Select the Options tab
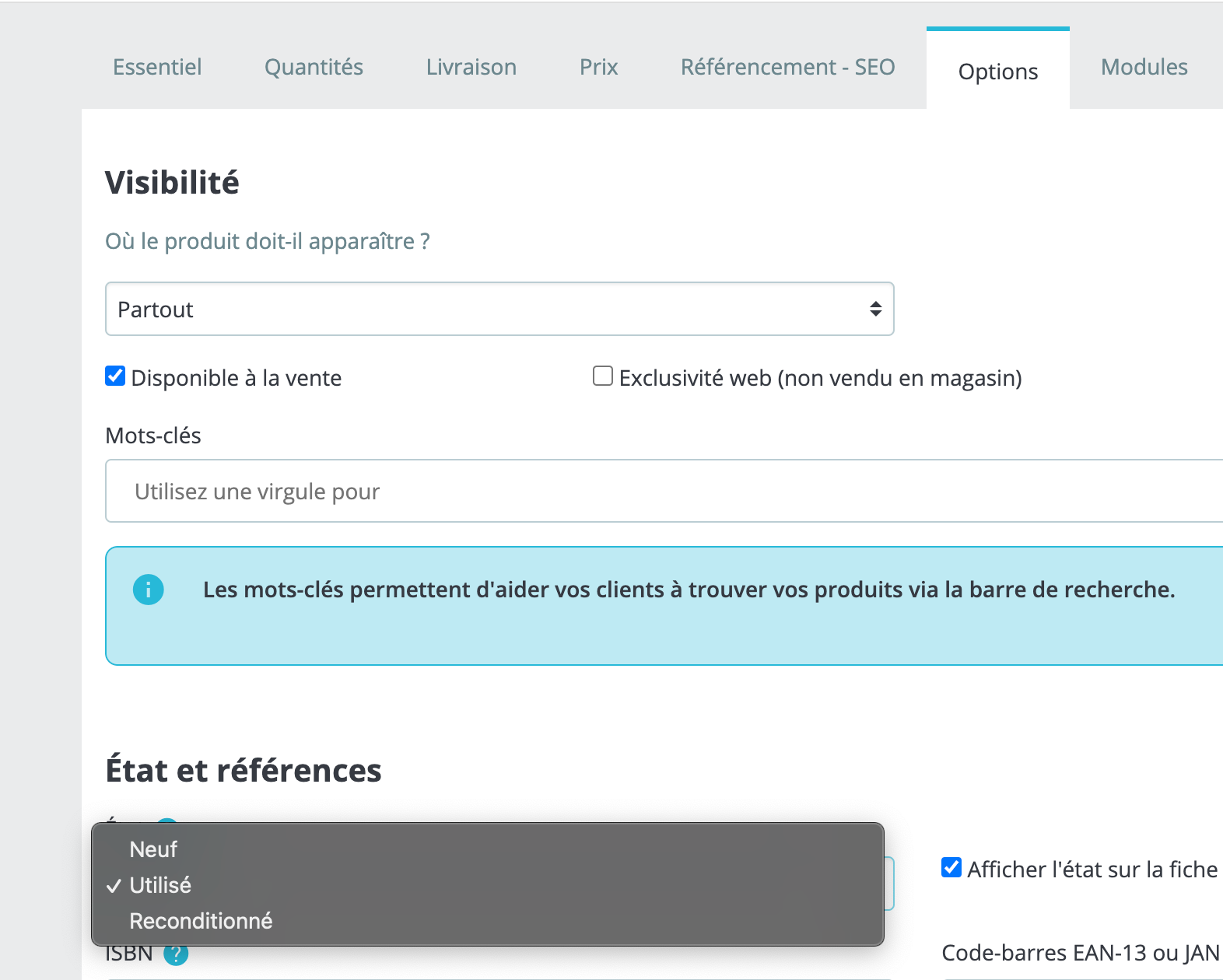This screenshot has height=980, width=1223. 998,70
